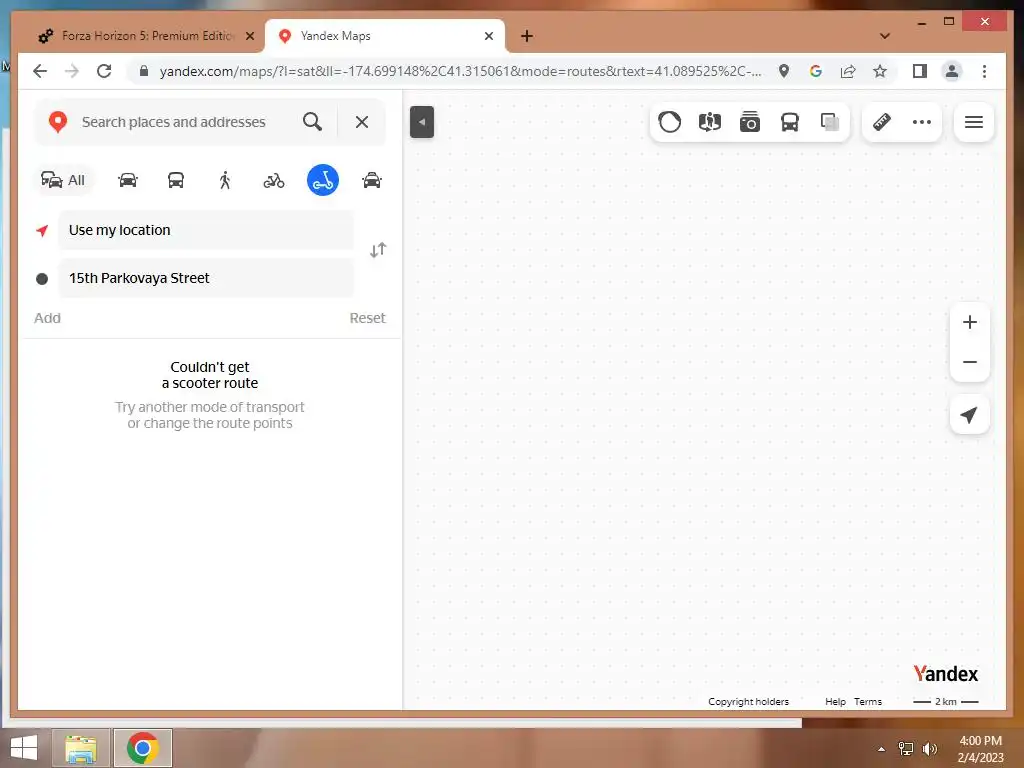Open Copyright holders link
The height and width of the screenshot is (768, 1024).
tap(748, 701)
